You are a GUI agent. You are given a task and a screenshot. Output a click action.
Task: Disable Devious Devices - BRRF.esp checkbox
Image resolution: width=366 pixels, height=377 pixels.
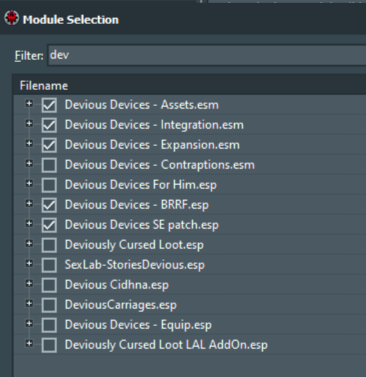coord(49,205)
